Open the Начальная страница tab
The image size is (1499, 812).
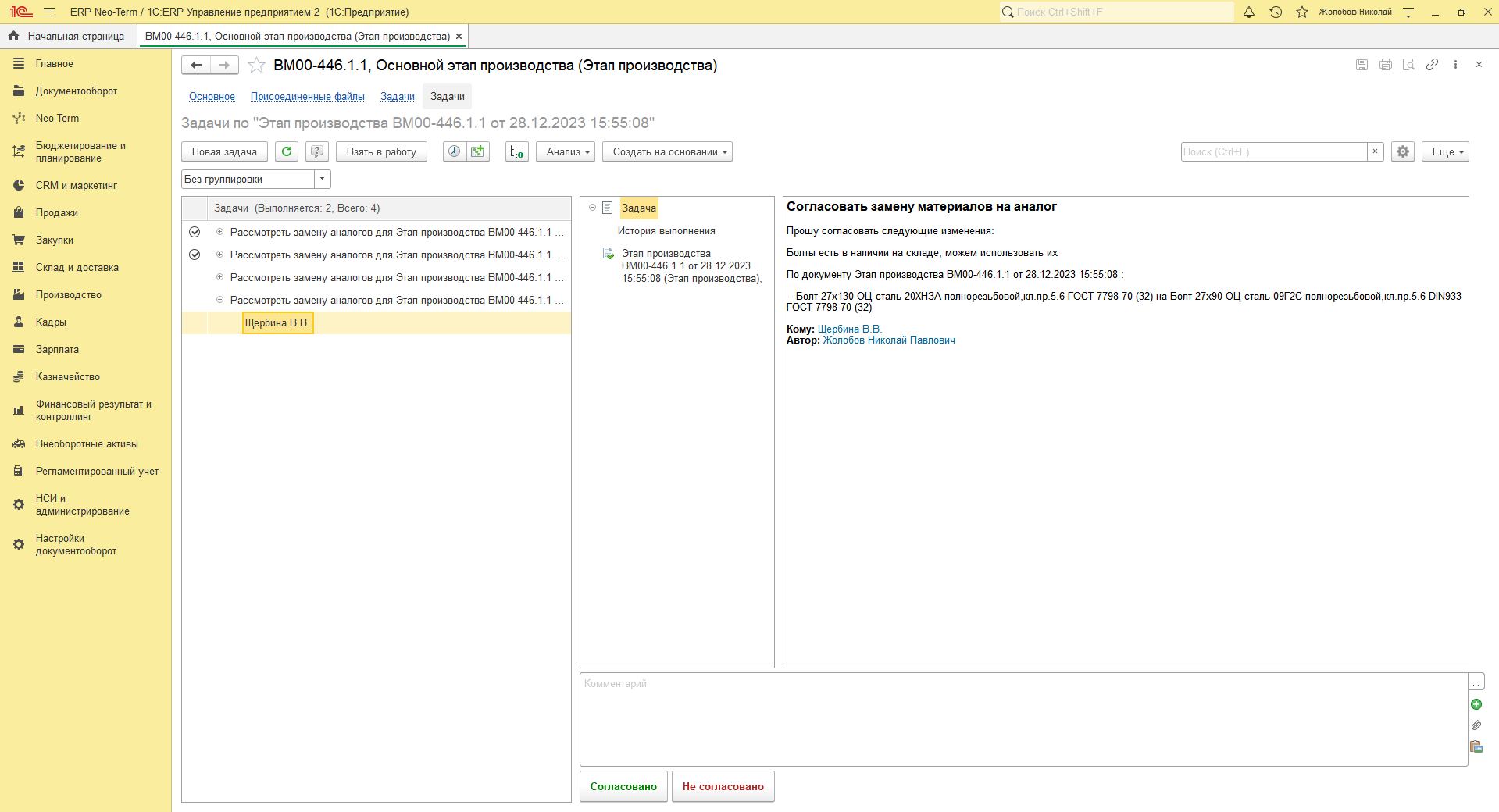click(67, 36)
